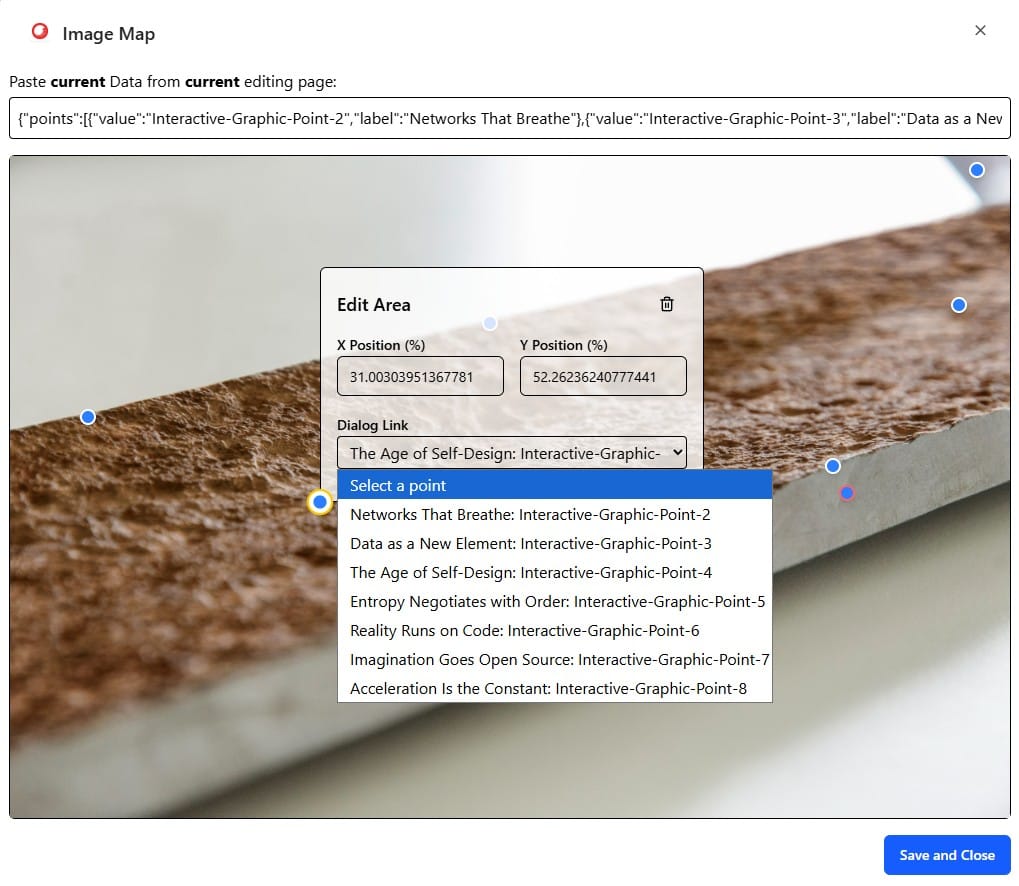Choose Networks That Breathe option

click(x=554, y=514)
